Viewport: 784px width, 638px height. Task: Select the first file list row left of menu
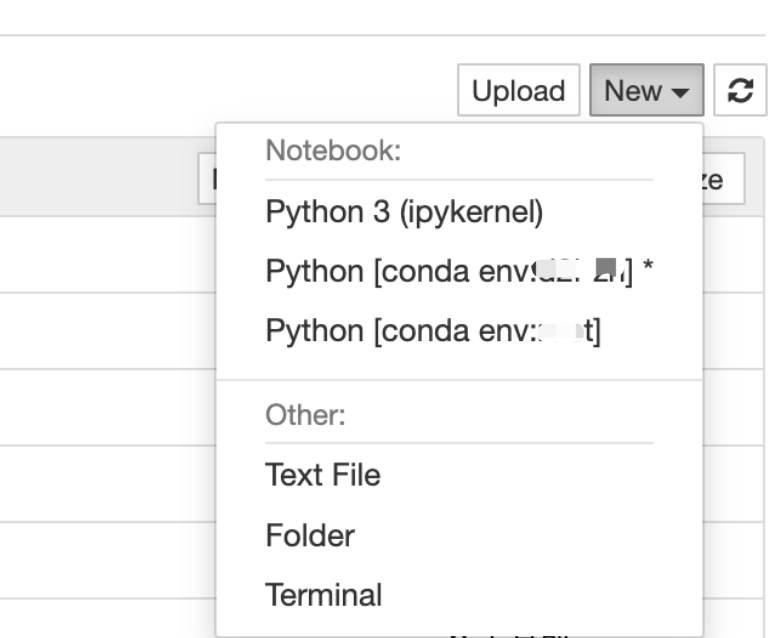click(x=100, y=254)
